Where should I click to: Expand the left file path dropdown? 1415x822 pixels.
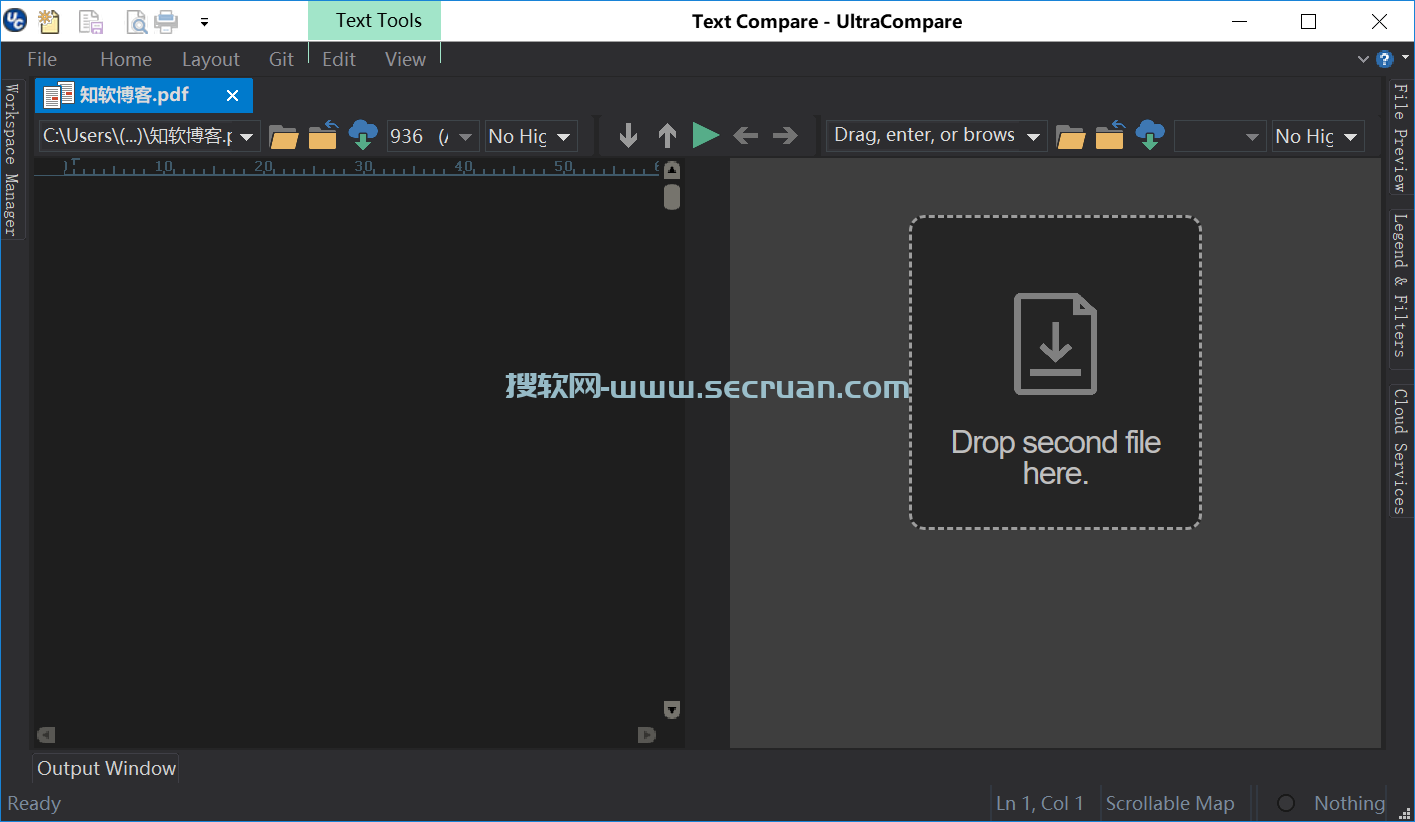pos(247,137)
